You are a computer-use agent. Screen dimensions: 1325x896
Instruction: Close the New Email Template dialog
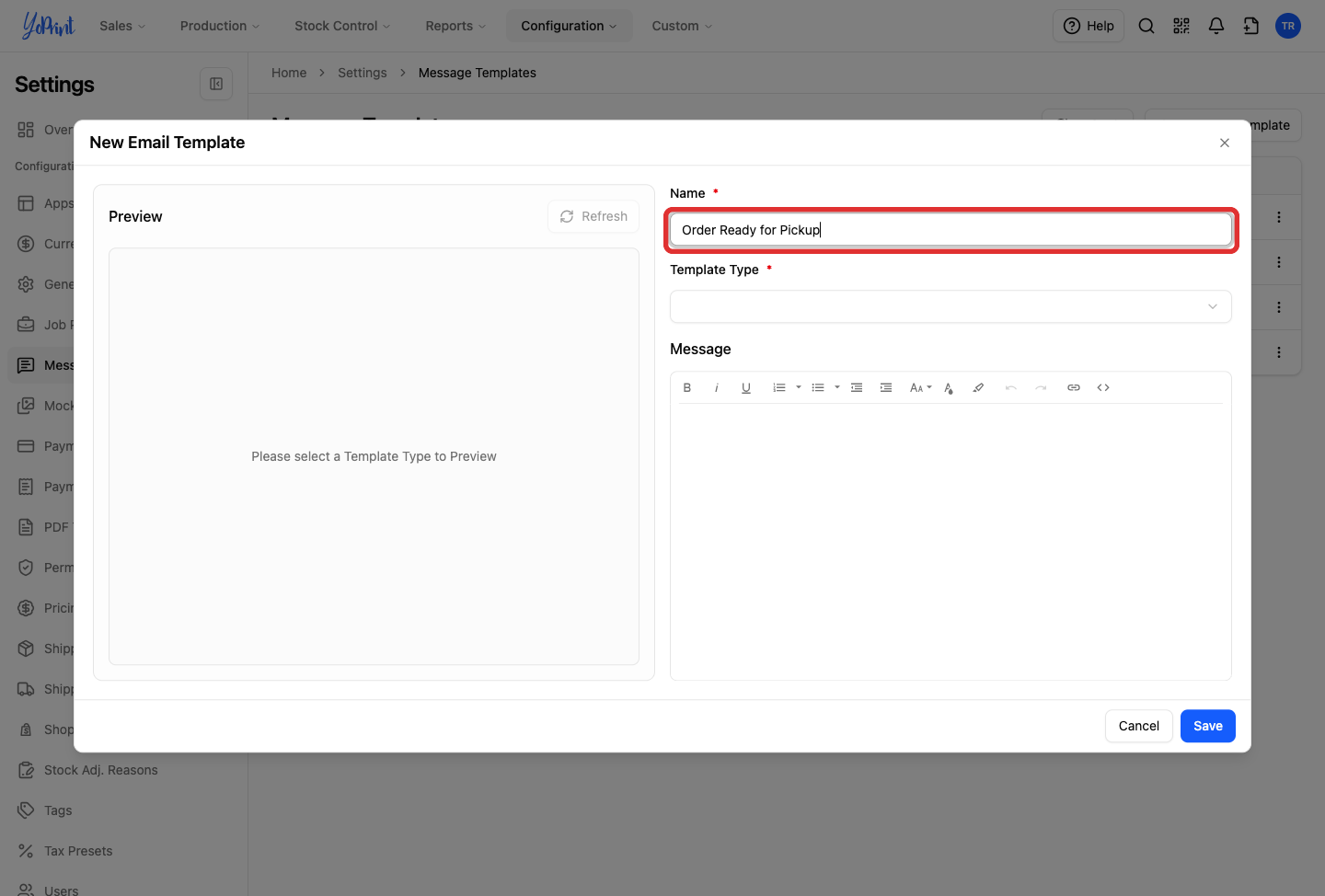pos(1225,143)
